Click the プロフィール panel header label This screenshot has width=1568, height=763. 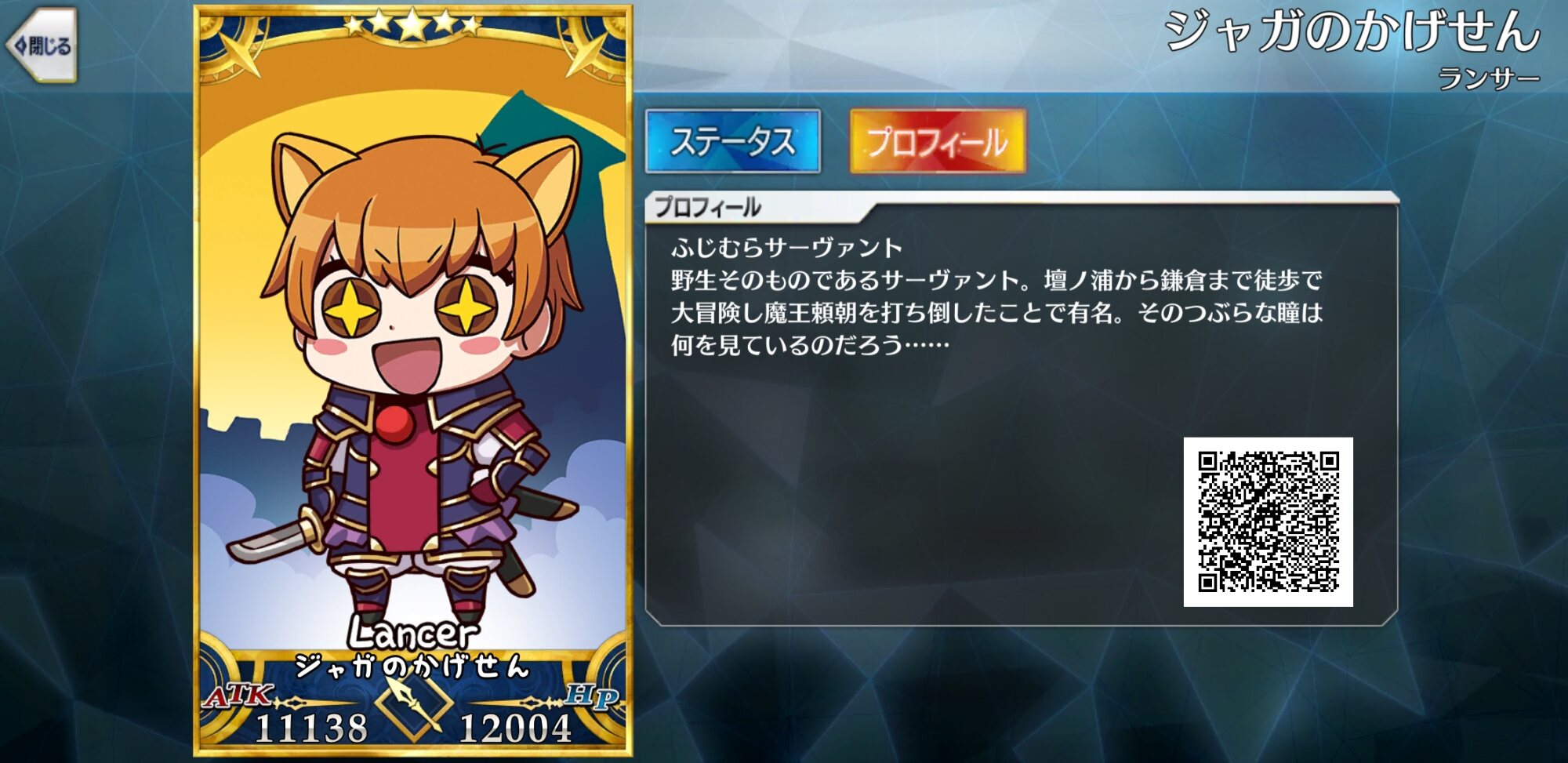coord(708,207)
